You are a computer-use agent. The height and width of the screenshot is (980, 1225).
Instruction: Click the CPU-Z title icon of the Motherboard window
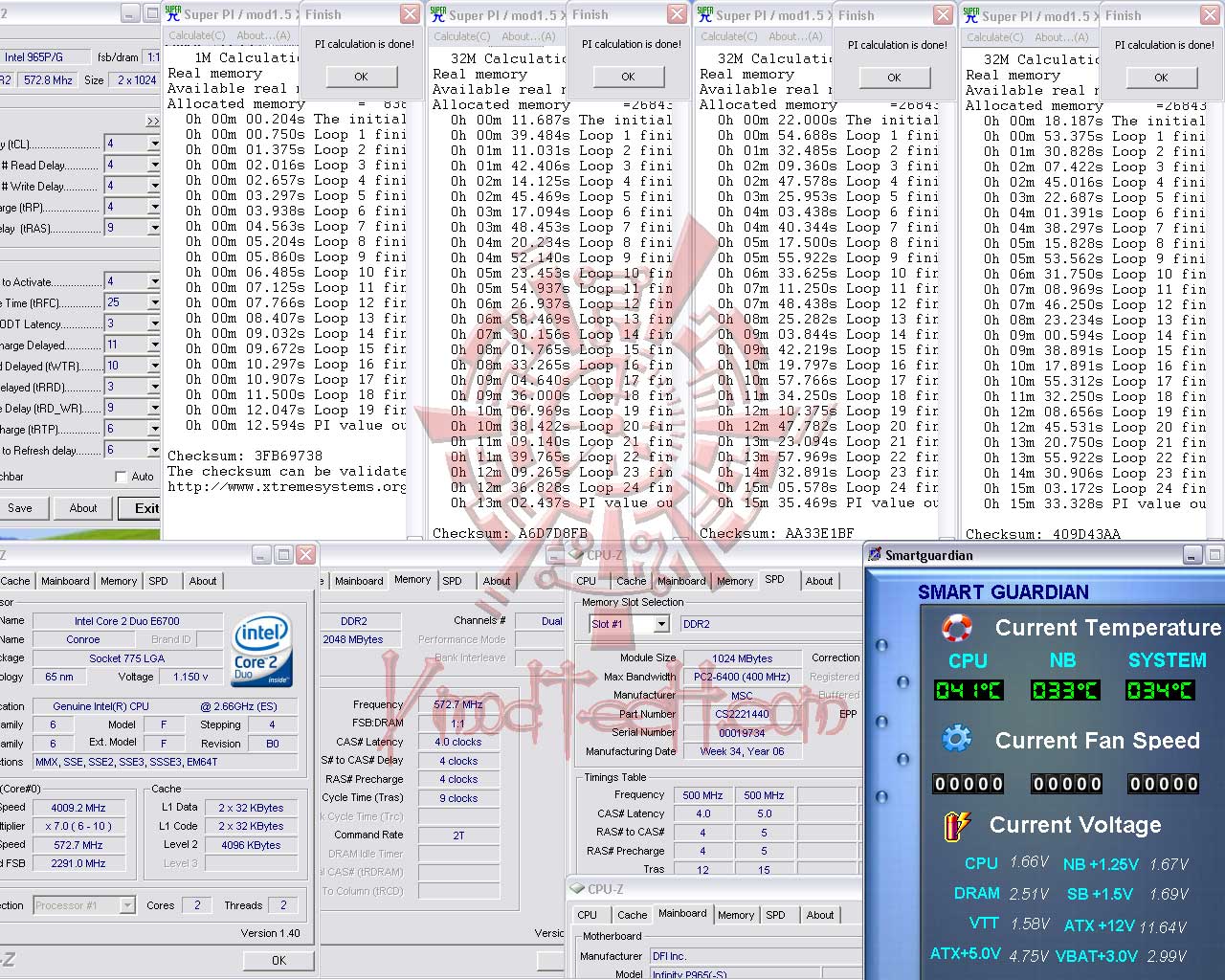[577, 889]
